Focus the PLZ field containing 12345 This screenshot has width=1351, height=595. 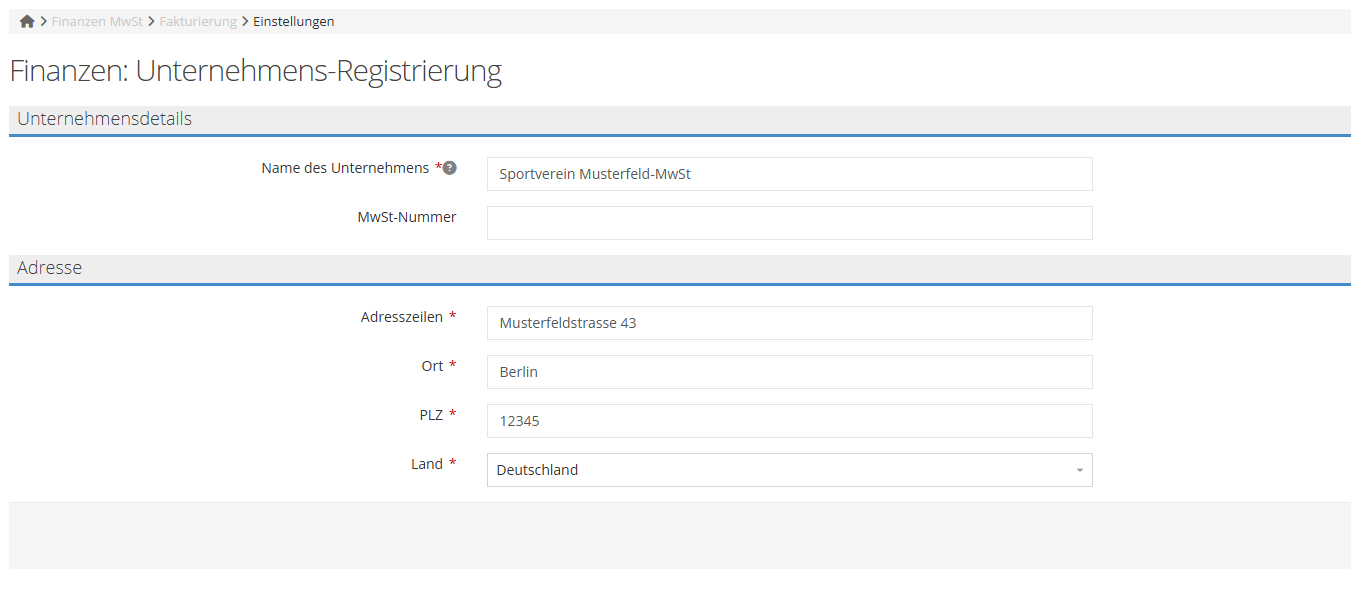point(789,421)
